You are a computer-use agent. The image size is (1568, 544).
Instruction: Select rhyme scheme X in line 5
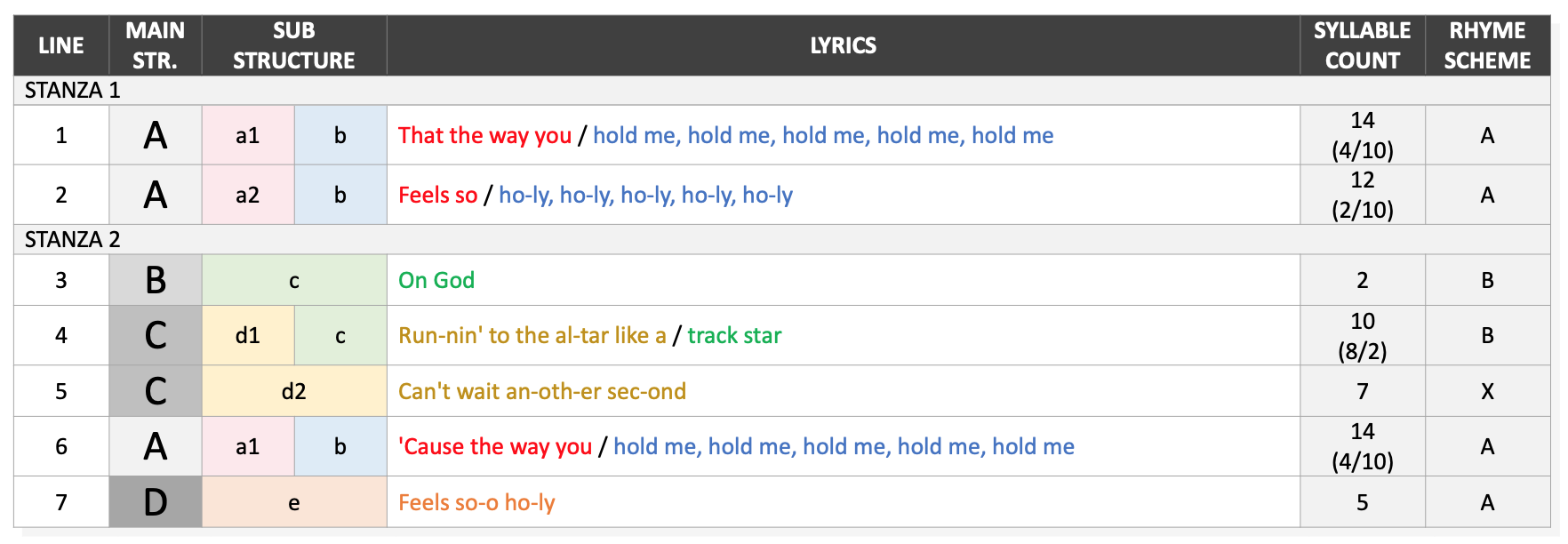point(1487,391)
